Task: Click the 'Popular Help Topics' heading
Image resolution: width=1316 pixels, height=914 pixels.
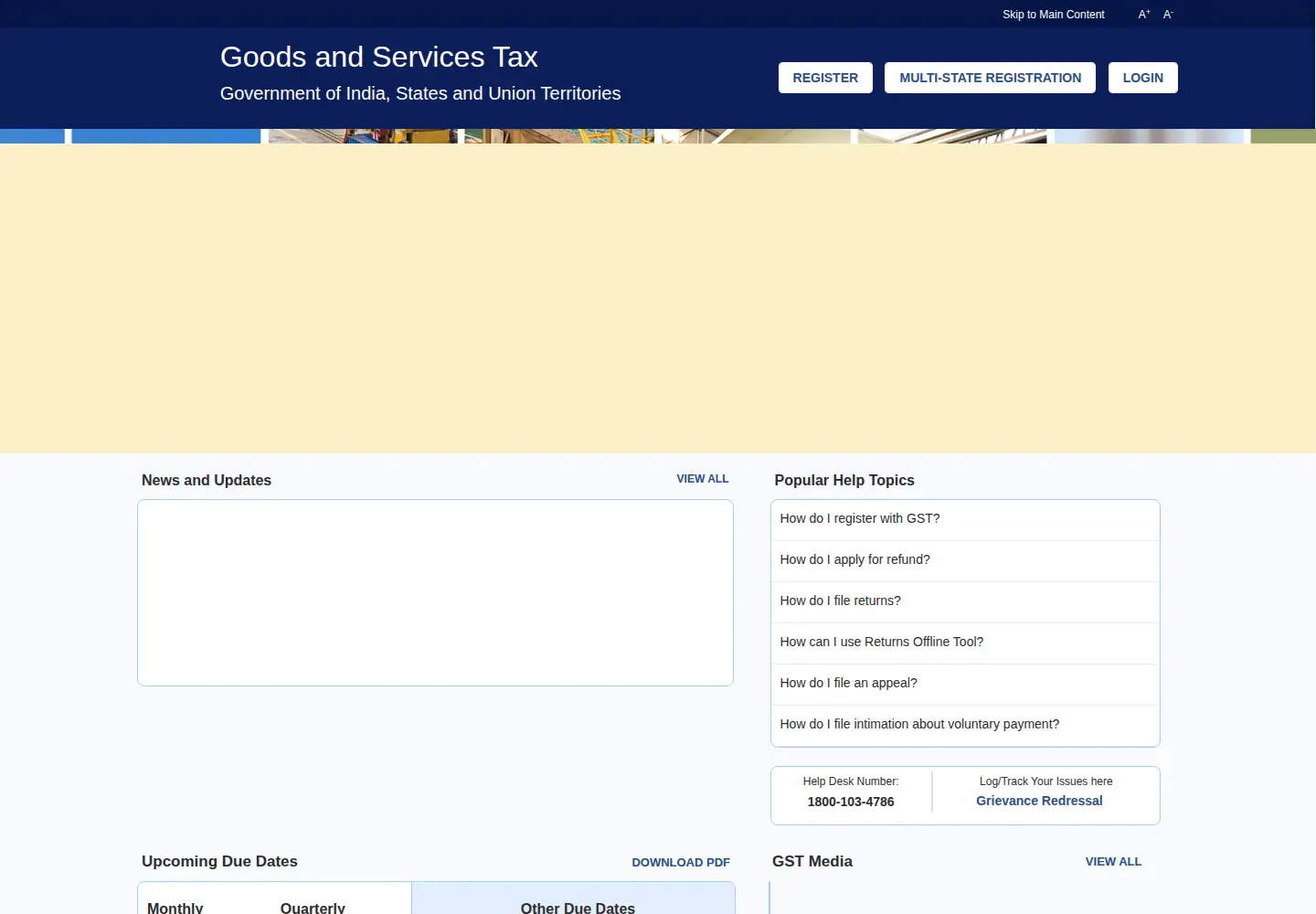Action: pos(844,481)
